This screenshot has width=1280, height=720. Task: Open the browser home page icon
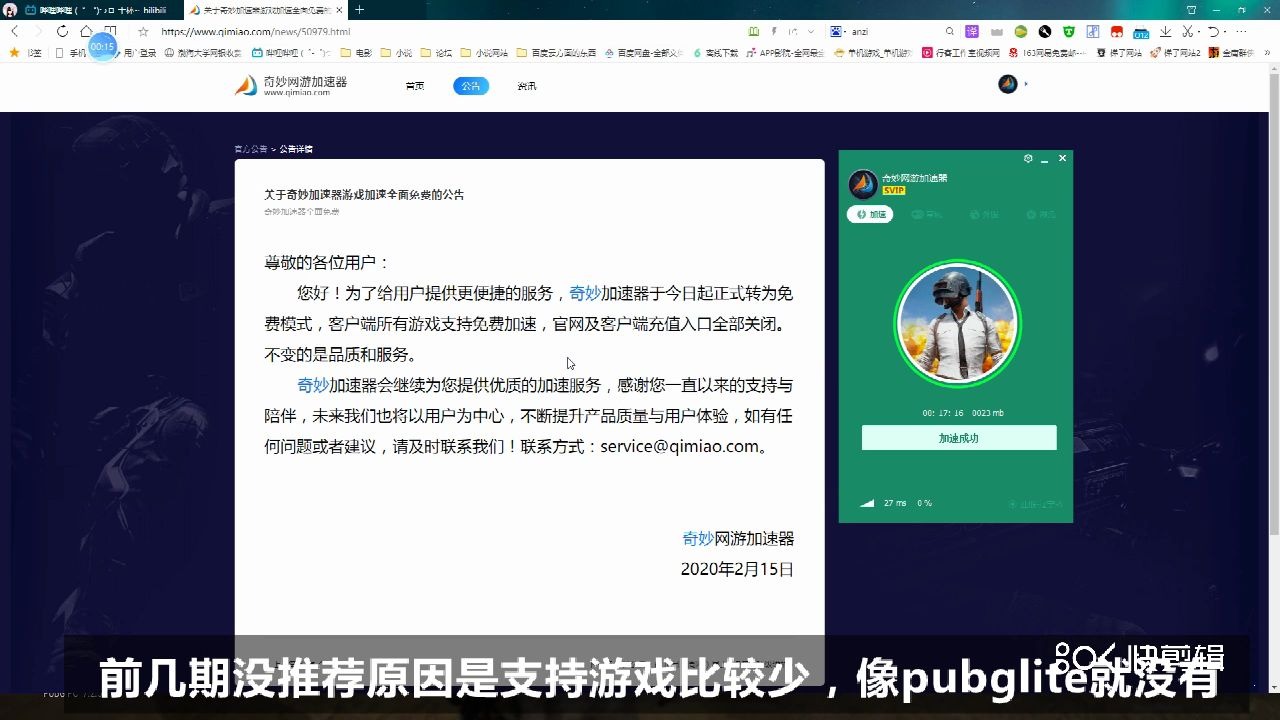pos(86,32)
